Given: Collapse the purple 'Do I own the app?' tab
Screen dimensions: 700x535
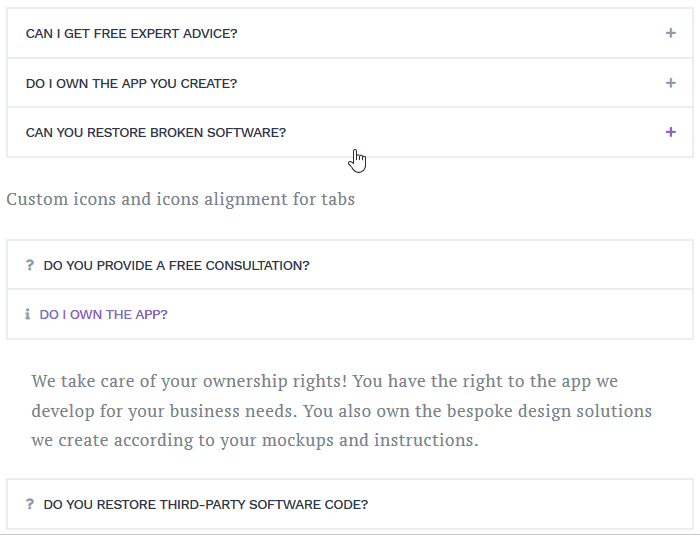Looking at the screenshot, I should pos(104,314).
